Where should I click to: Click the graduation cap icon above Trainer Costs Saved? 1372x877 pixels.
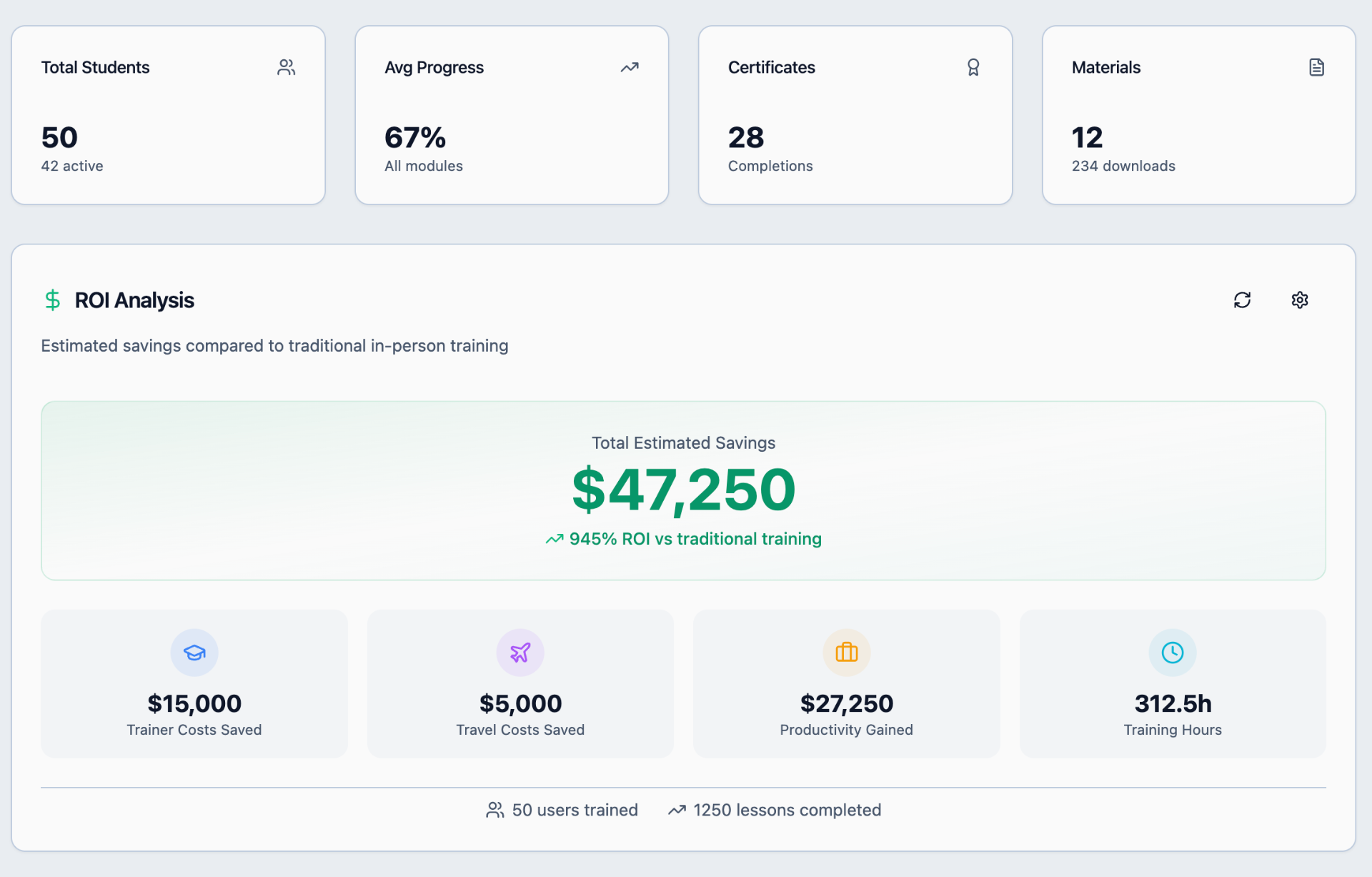click(x=194, y=652)
